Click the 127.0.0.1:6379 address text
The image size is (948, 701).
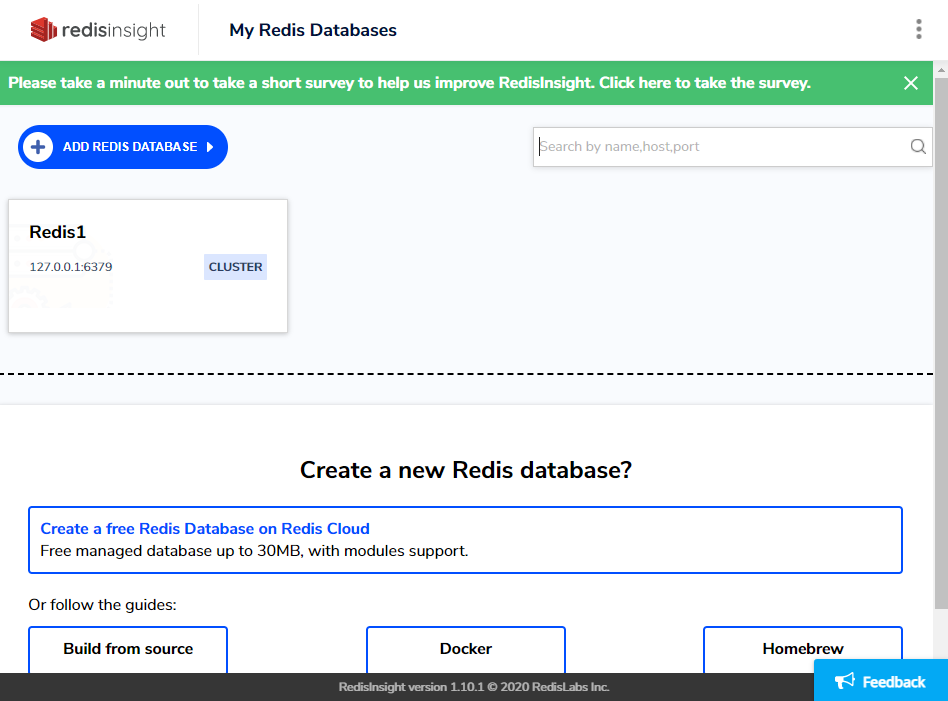[x=71, y=267]
